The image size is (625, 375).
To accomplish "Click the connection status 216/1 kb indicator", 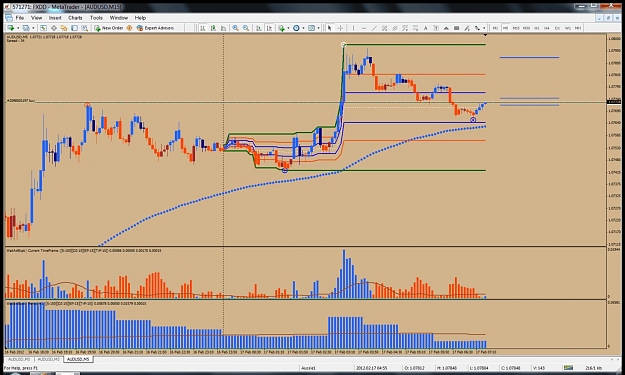I will [594, 368].
